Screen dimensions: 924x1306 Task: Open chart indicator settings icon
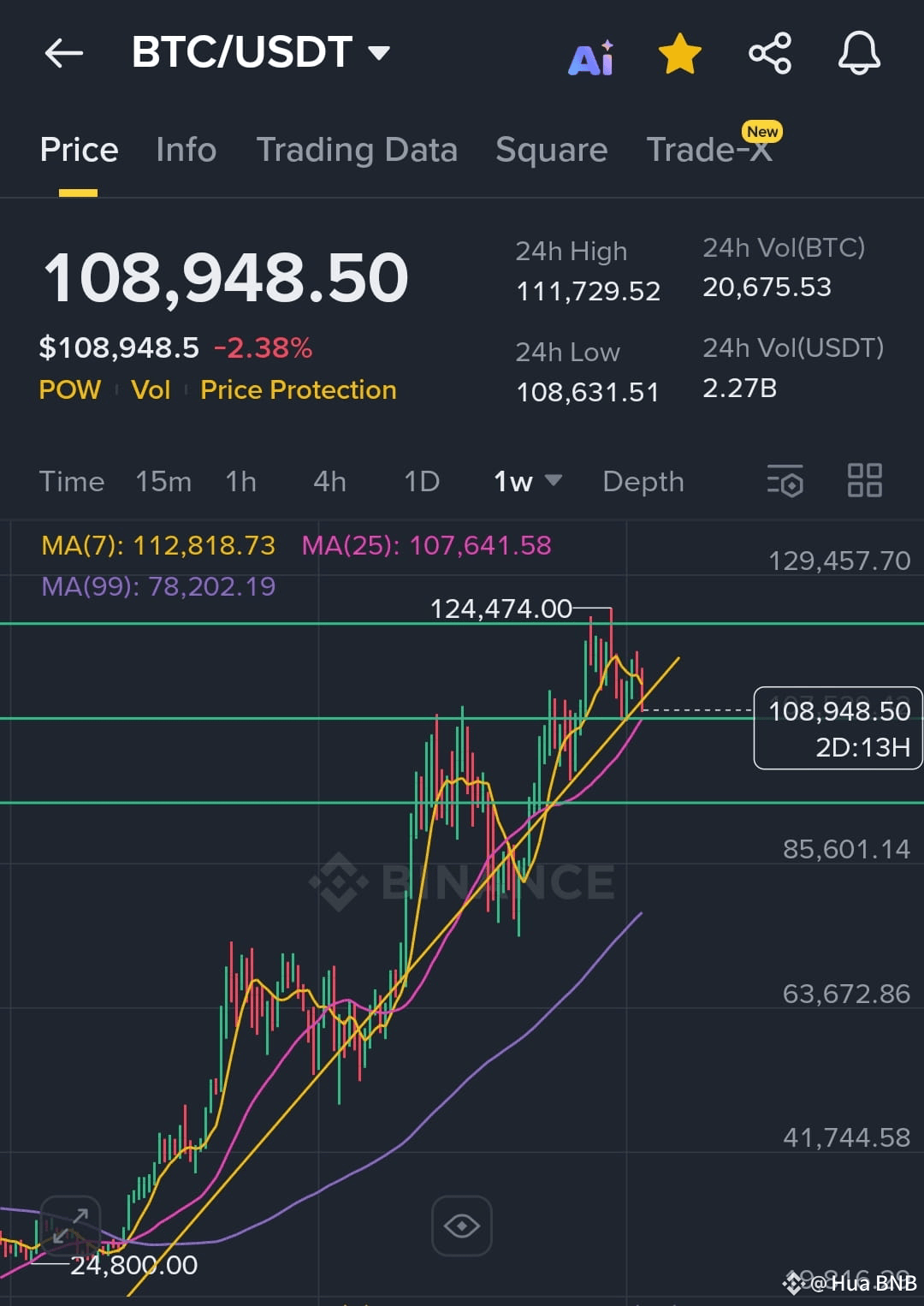[785, 481]
